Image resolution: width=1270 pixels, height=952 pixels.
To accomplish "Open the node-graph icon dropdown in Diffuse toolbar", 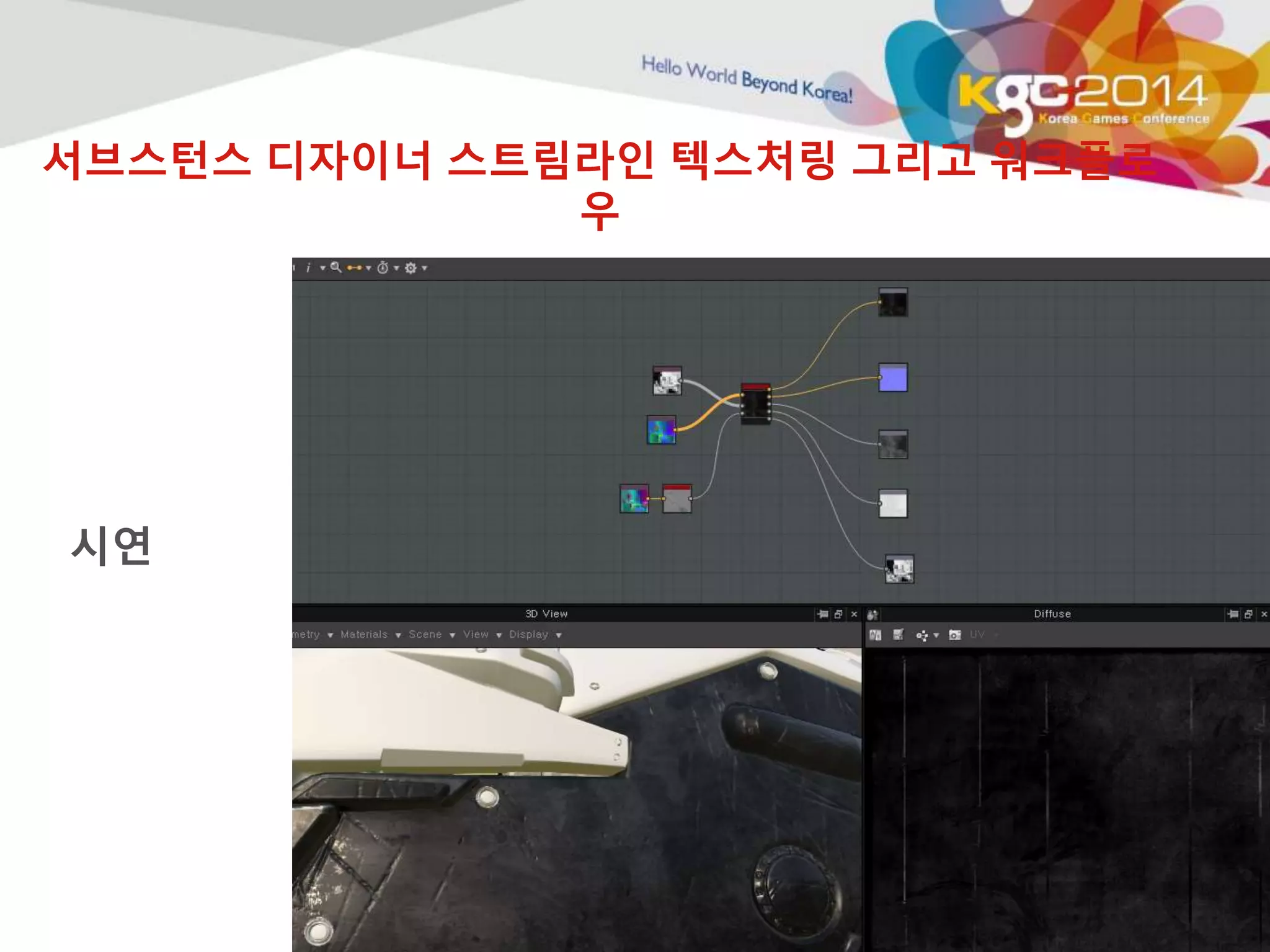I will point(936,635).
